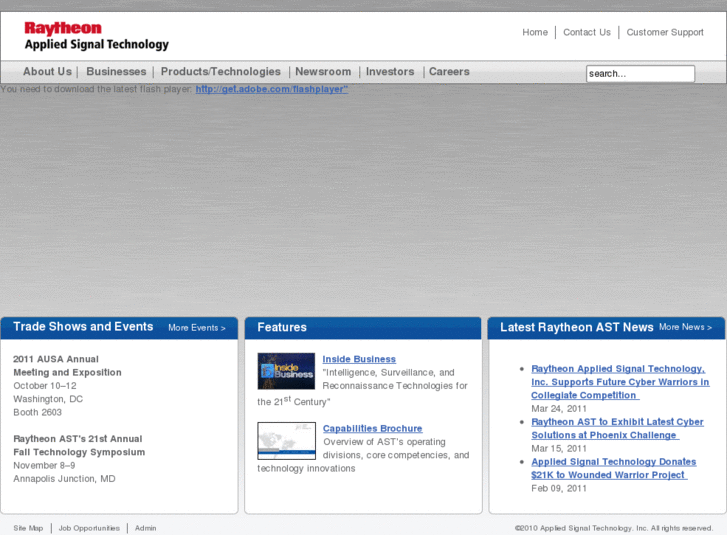
Task: Read the Wounded Warrior Project donation article
Action: coord(613,468)
